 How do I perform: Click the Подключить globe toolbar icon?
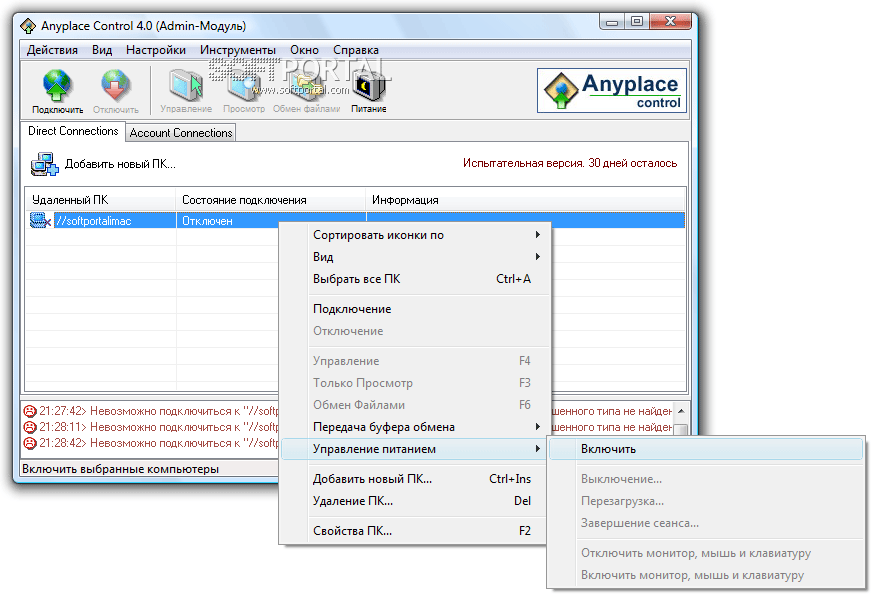point(57,86)
